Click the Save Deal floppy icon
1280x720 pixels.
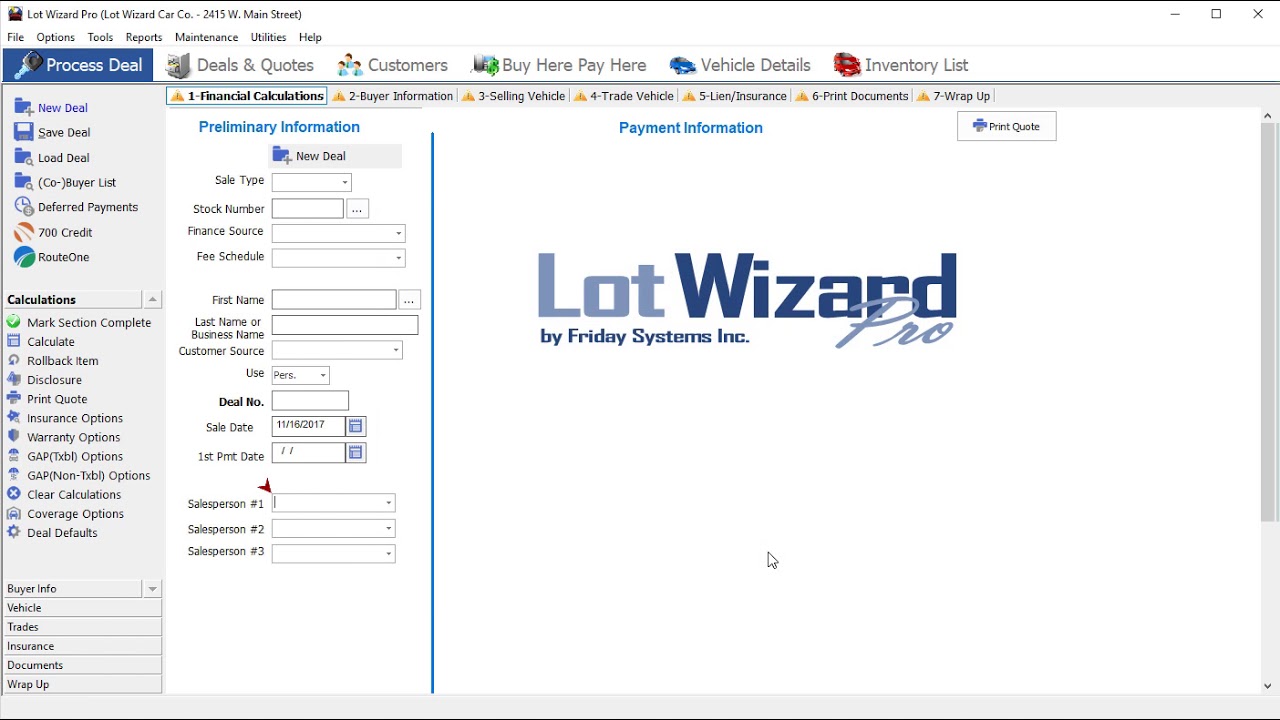[x=23, y=132]
